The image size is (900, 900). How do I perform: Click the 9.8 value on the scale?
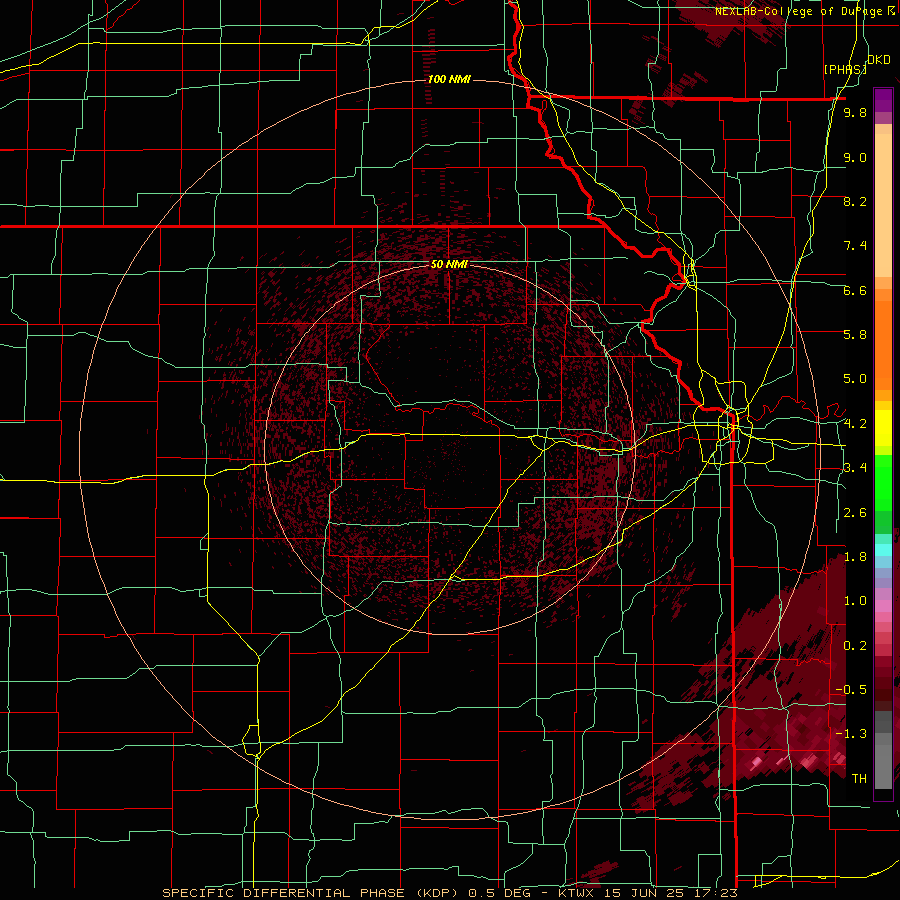coord(855,112)
